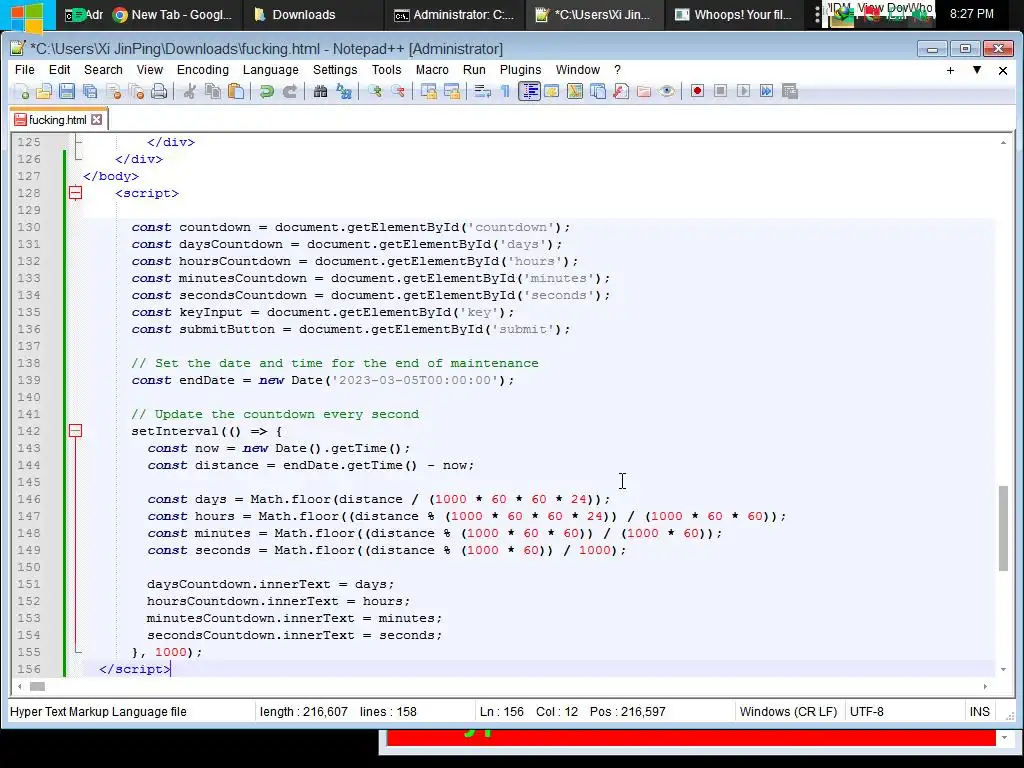Click the Windows (CR LF) status bar field
The image size is (1024, 768).
tap(788, 712)
